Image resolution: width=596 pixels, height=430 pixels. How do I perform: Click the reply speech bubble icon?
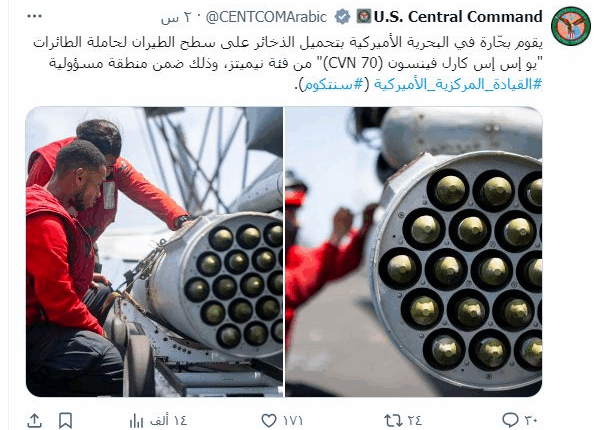510,420
